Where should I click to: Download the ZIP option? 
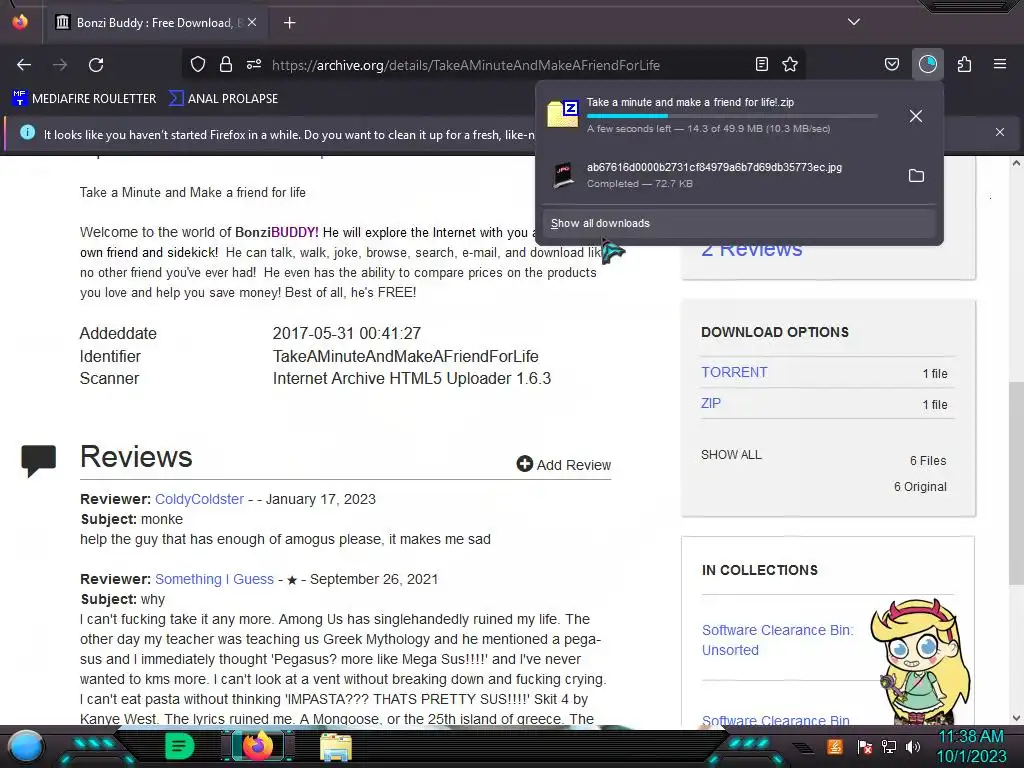tap(711, 403)
